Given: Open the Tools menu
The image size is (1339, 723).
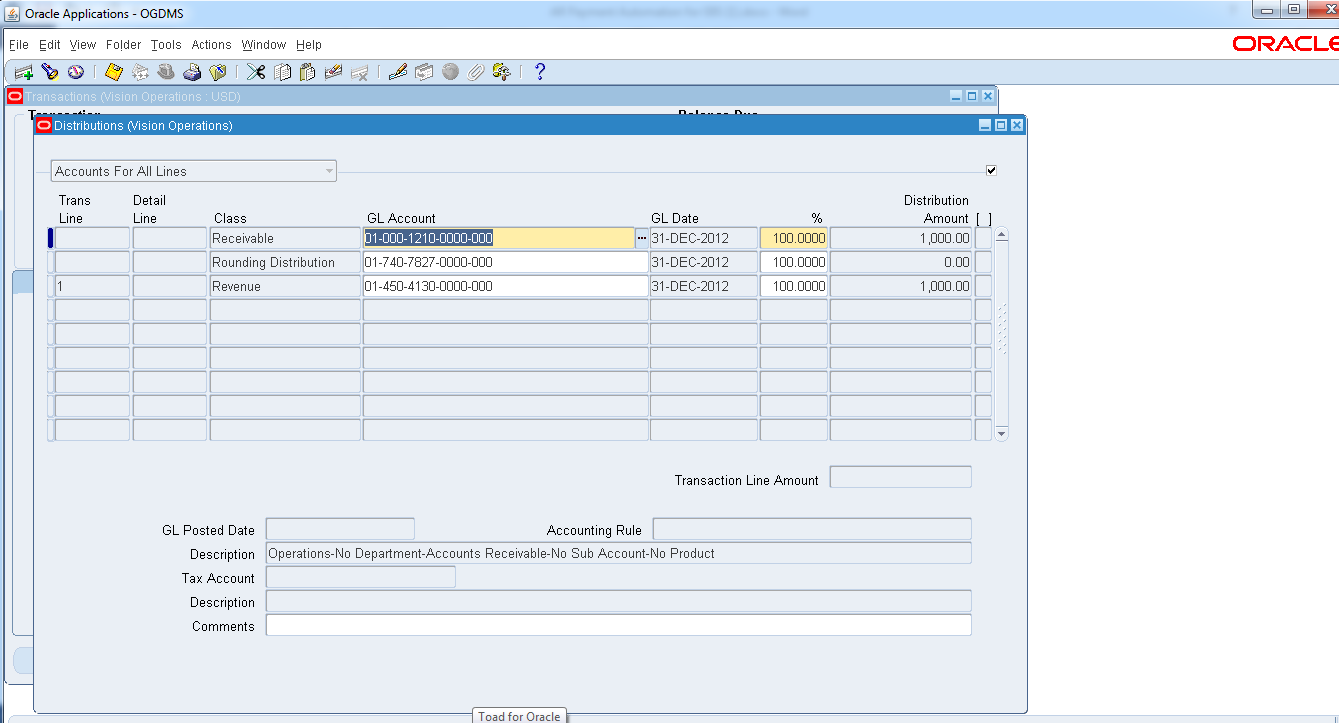Looking at the screenshot, I should (x=166, y=45).
